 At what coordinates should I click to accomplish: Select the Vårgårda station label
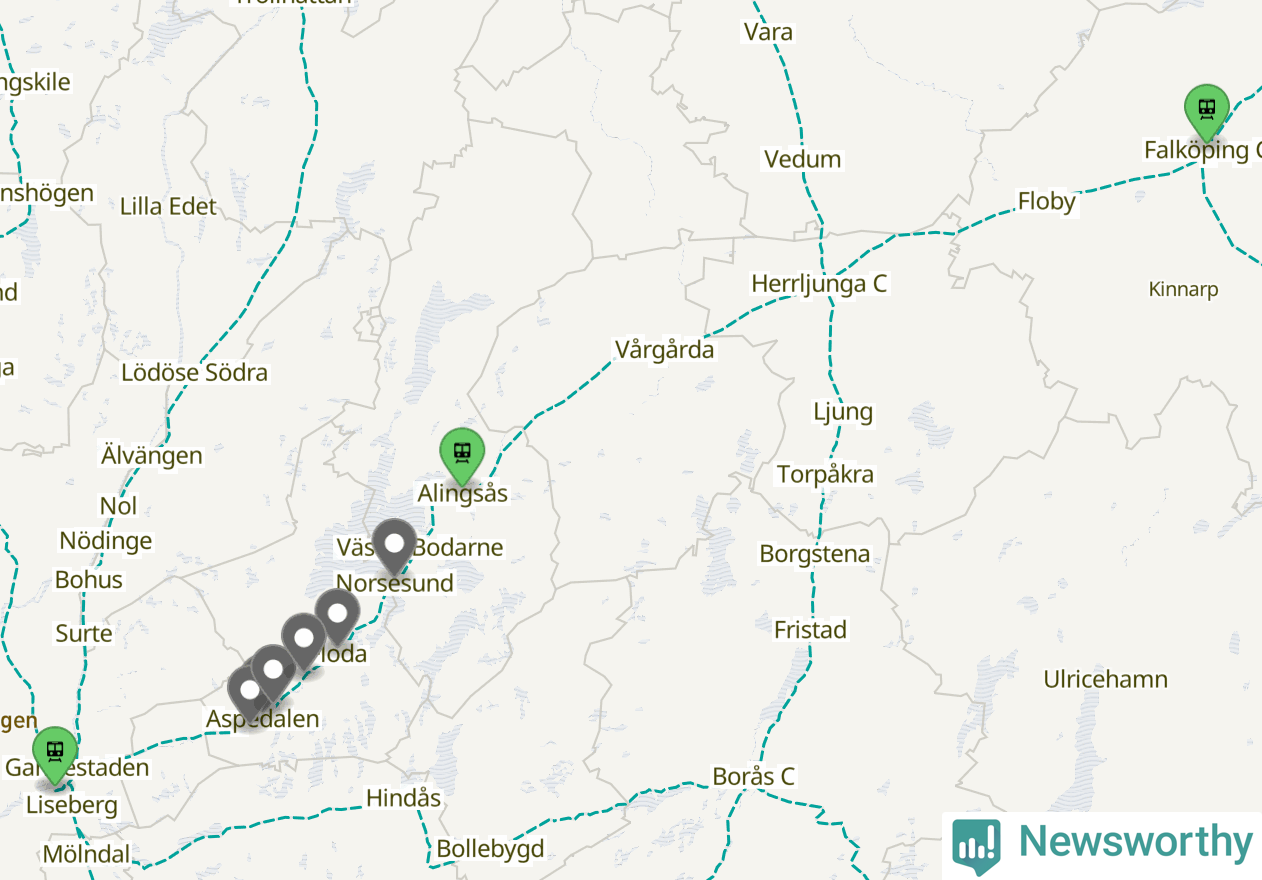tap(665, 350)
